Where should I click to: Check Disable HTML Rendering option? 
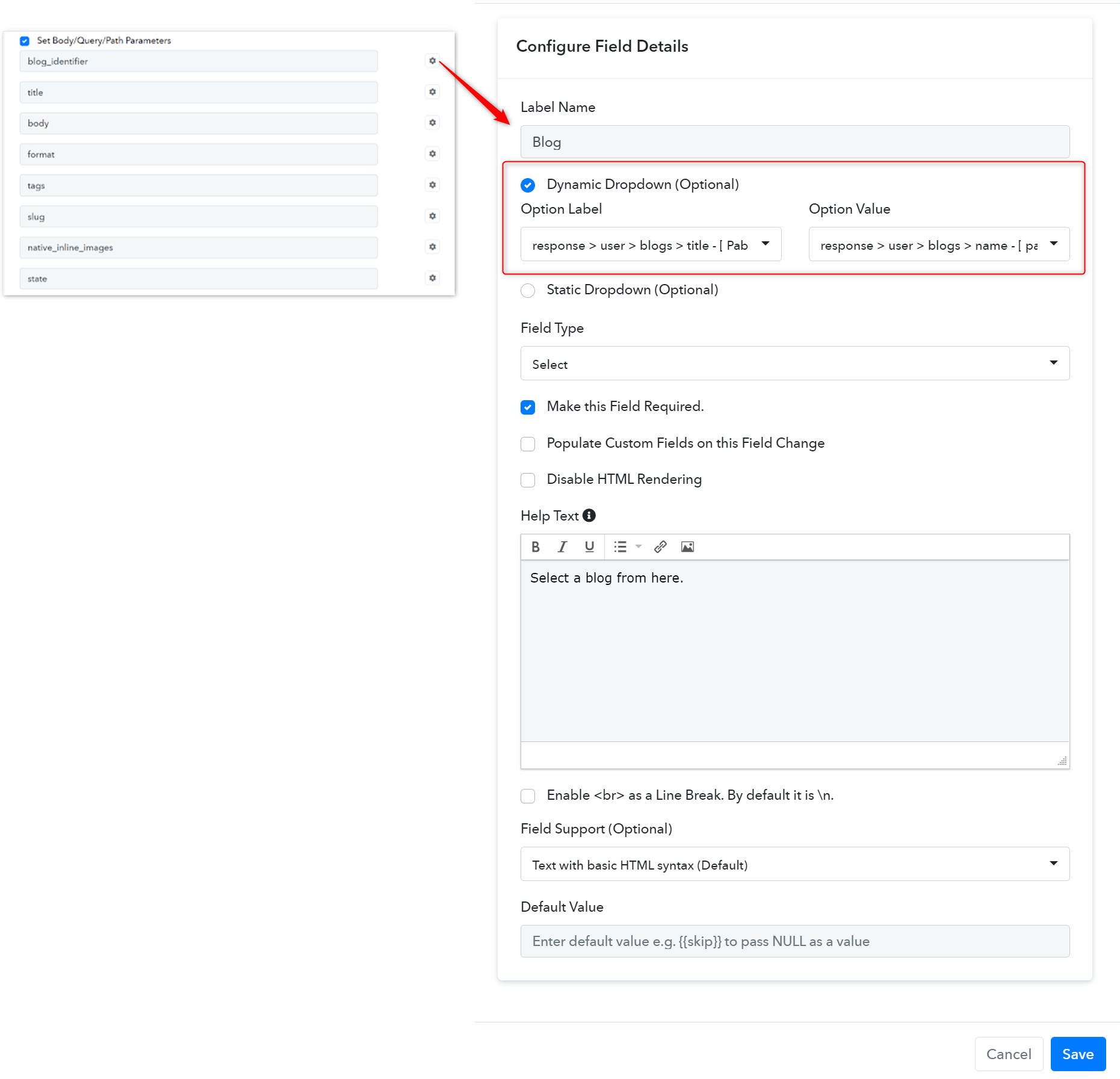pyautogui.click(x=528, y=480)
